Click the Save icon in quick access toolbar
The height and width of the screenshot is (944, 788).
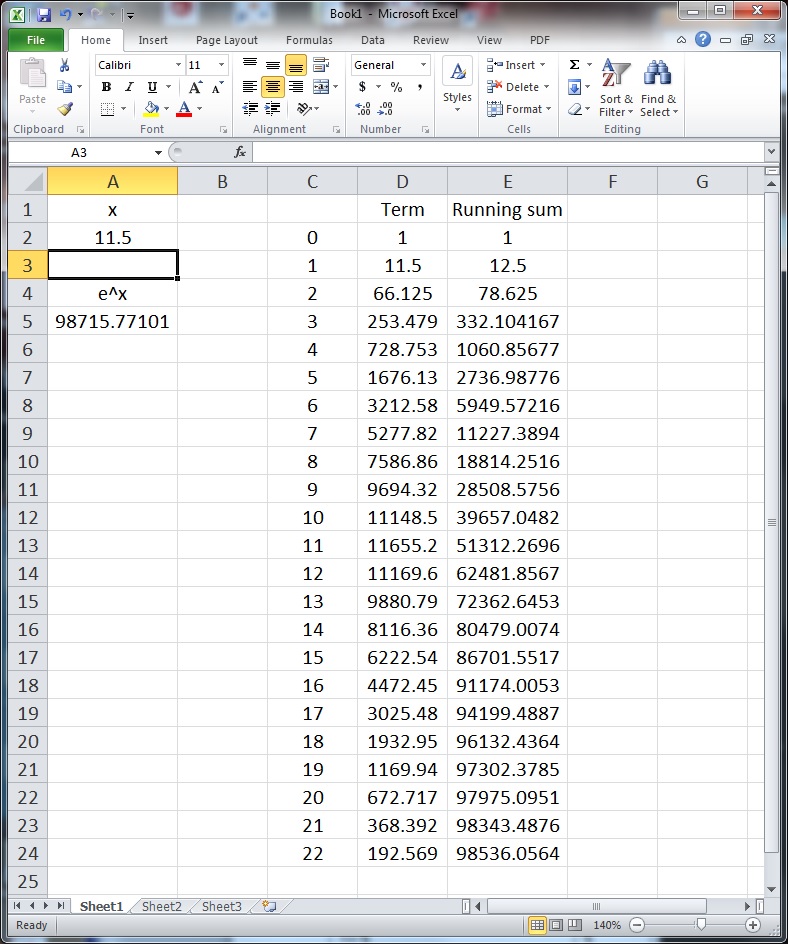pyautogui.click(x=43, y=15)
